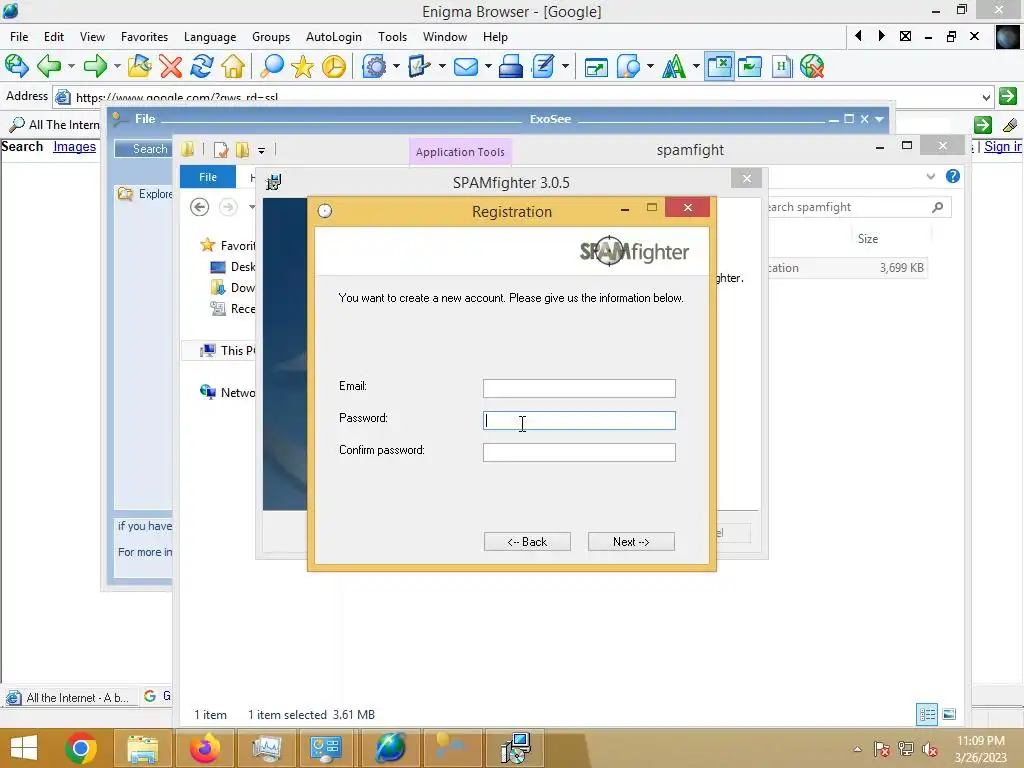The height and width of the screenshot is (768, 1024).
Task: Open the Quick Access Toolbar customize dropdown
Action: tap(261, 150)
